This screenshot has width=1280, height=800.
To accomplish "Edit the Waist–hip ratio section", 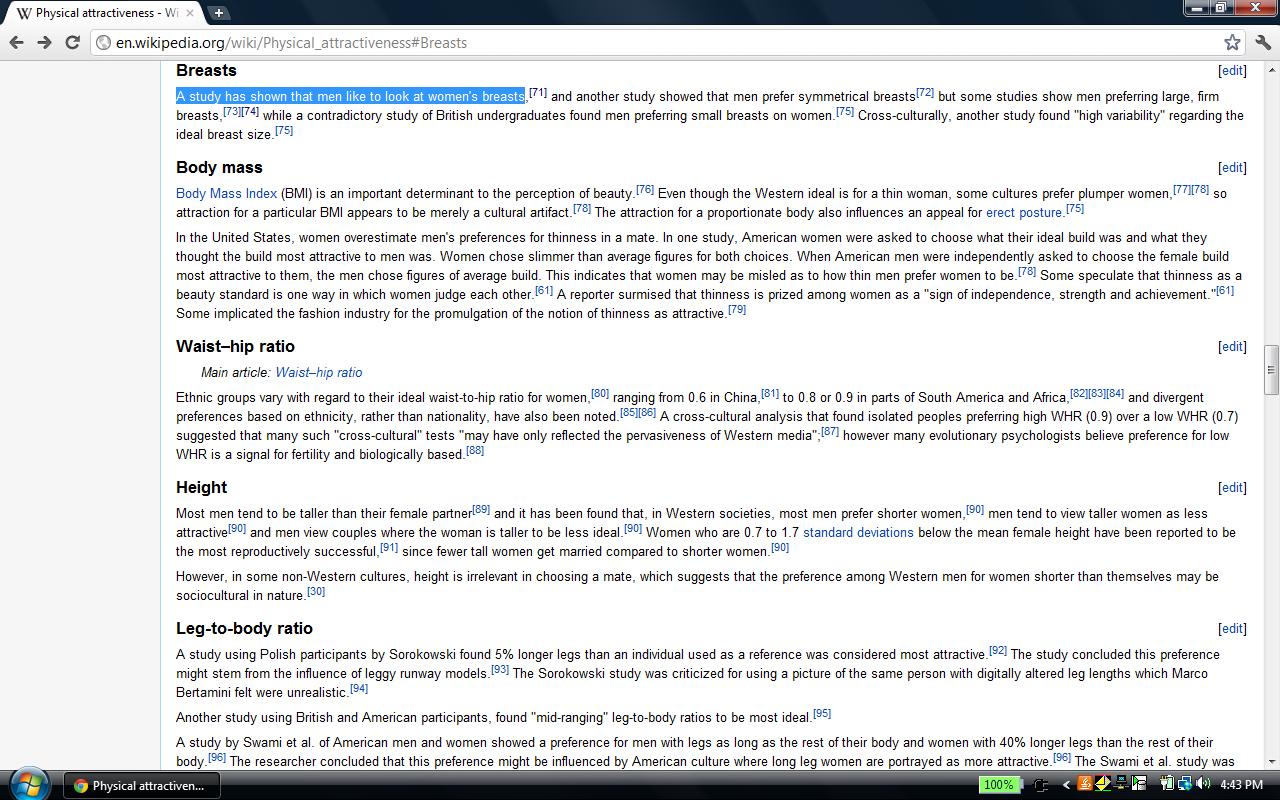I will coord(1232,347).
